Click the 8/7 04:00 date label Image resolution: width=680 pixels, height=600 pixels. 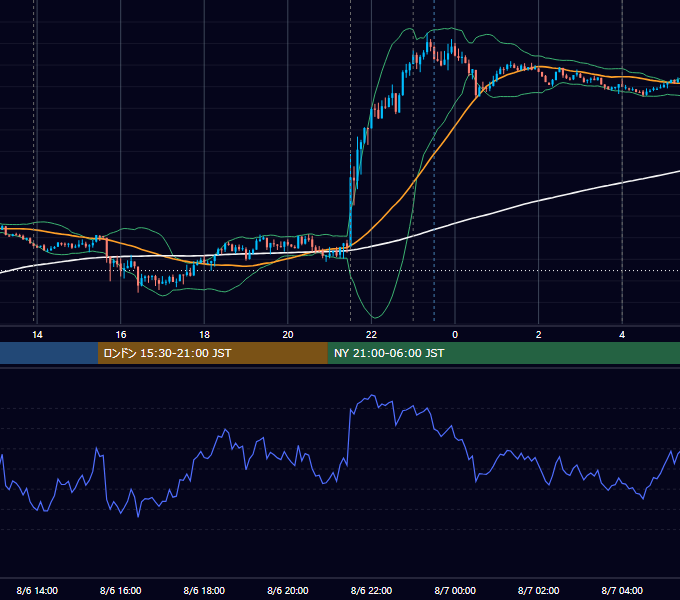[622, 590]
